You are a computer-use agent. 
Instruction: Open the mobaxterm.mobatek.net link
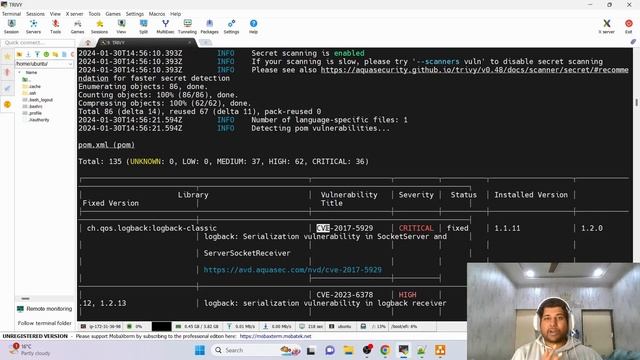pyautogui.click(x=276, y=336)
